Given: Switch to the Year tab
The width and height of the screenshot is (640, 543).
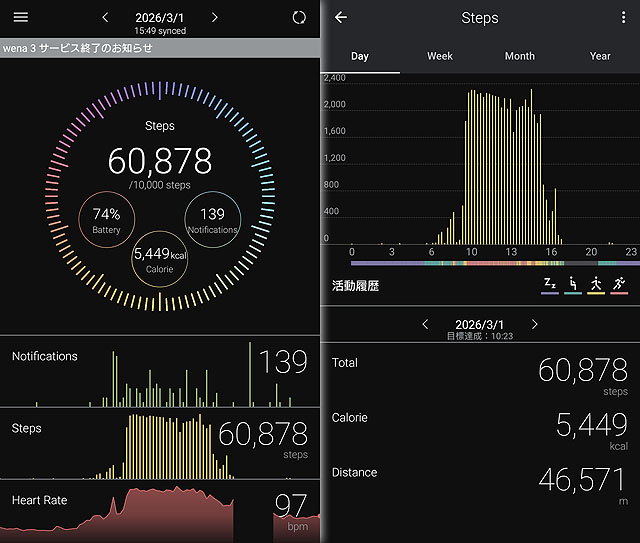Looking at the screenshot, I should (600, 56).
